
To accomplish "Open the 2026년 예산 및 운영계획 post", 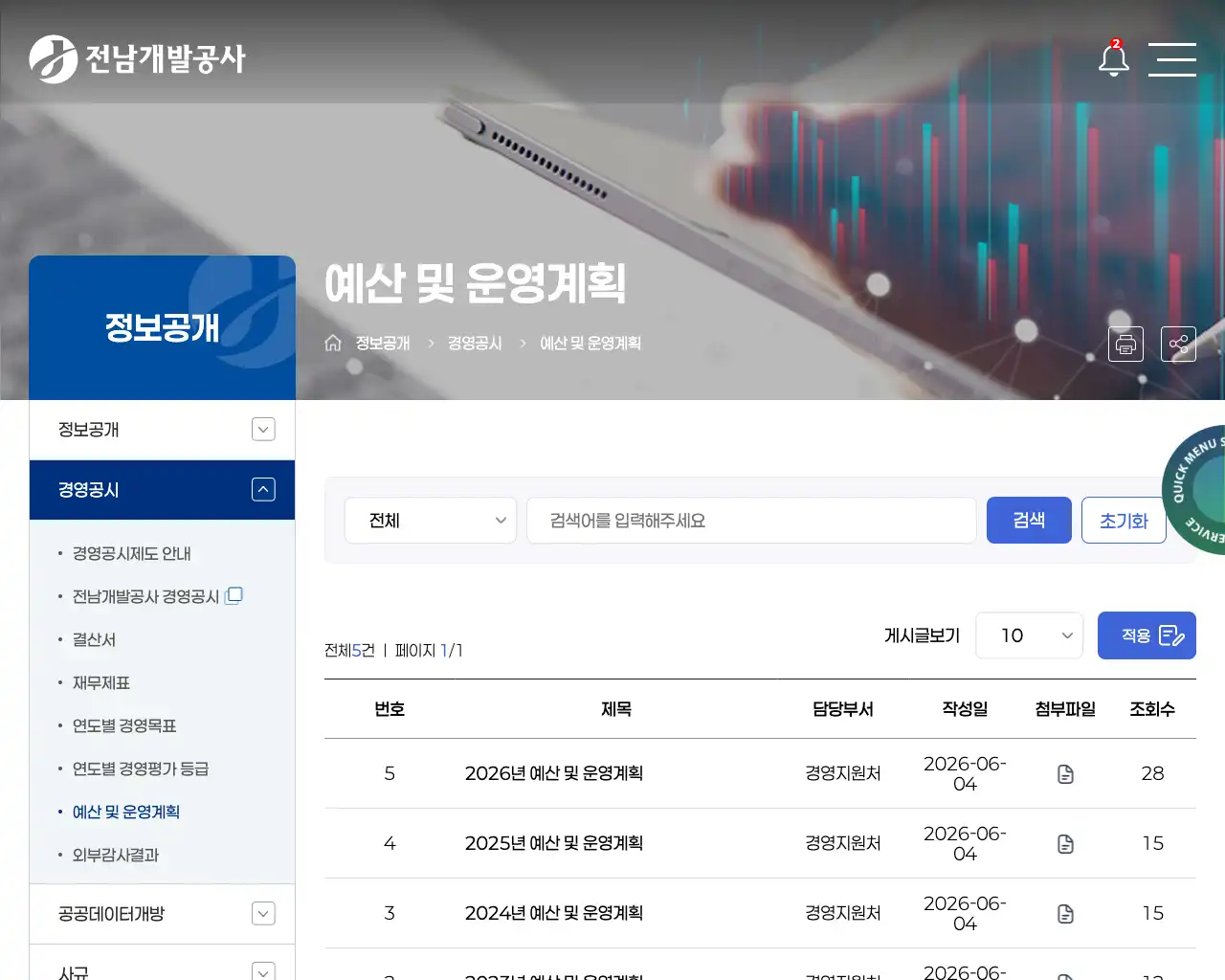I will tap(554, 773).
